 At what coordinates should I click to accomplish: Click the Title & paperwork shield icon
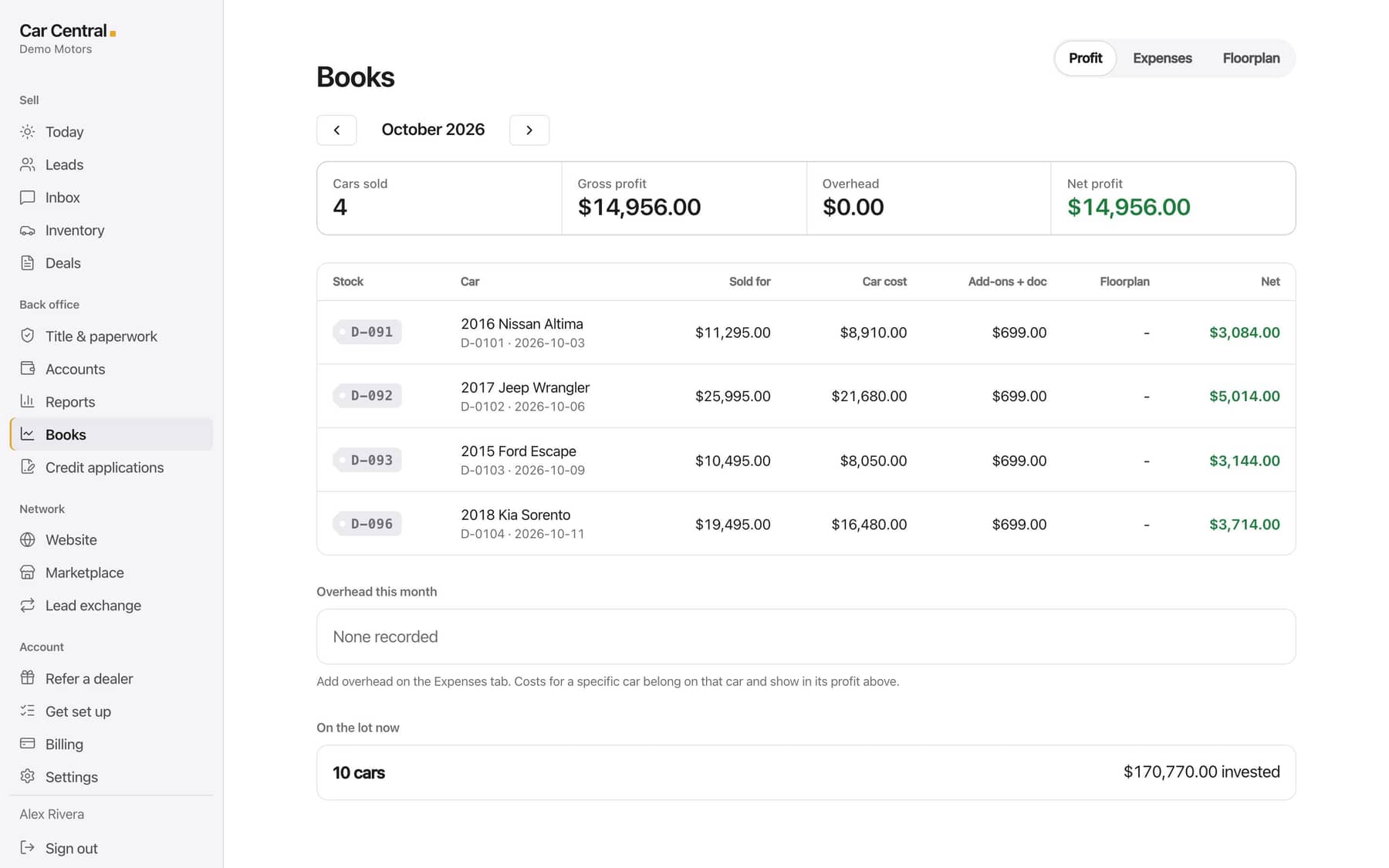tap(28, 336)
